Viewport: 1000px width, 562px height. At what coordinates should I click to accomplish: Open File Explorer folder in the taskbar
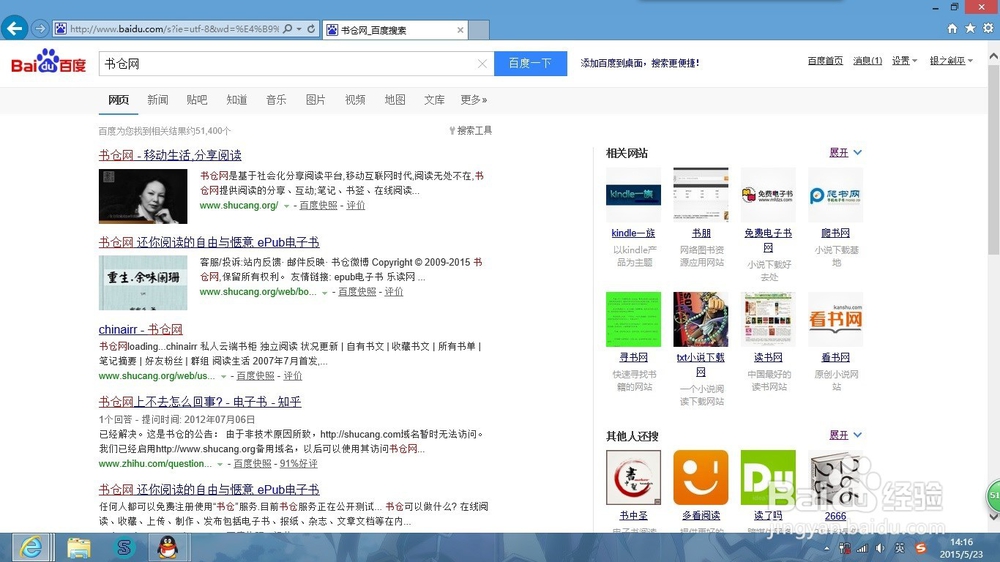[79, 547]
